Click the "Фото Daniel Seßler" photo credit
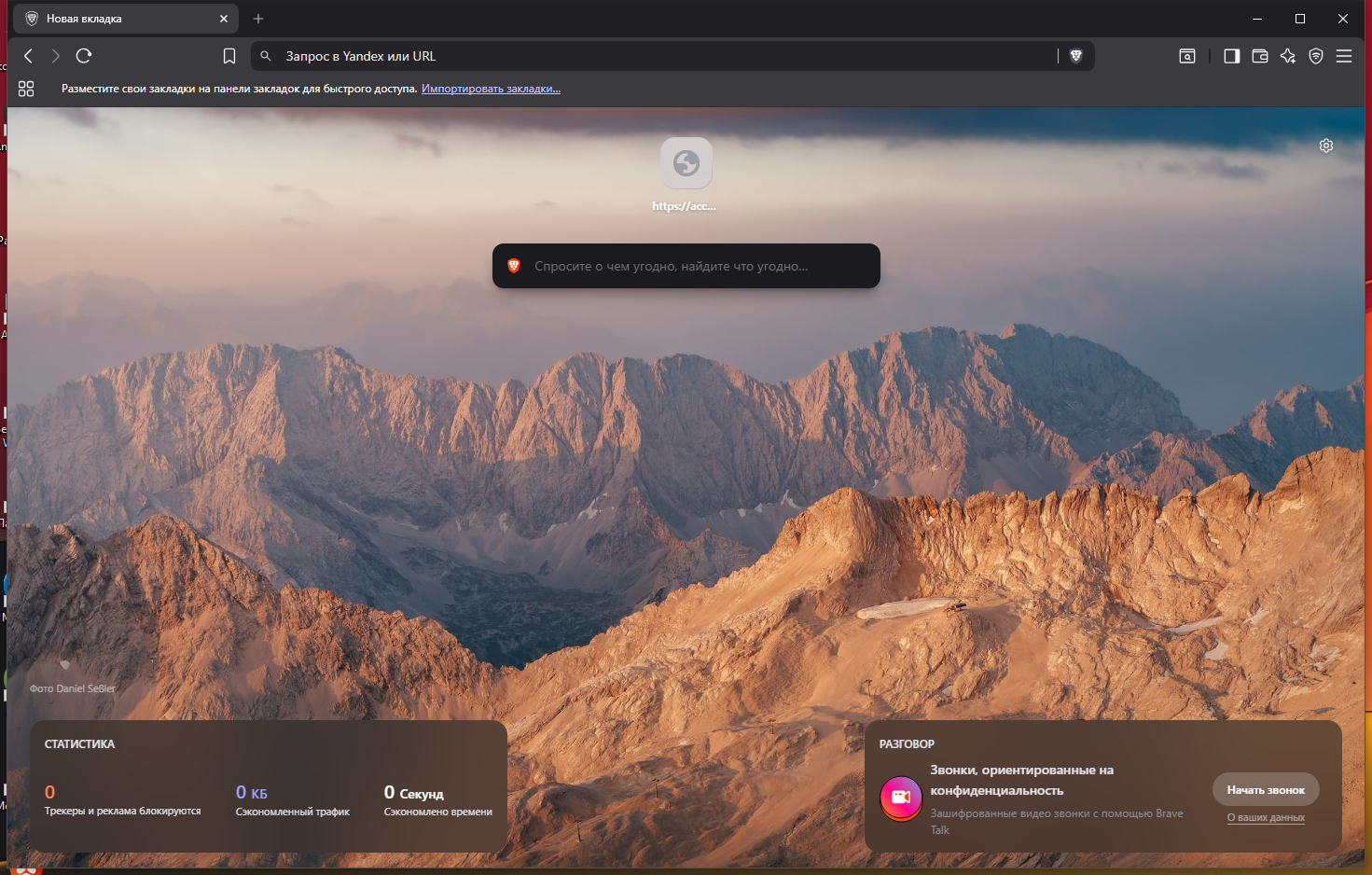This screenshot has width=1372, height=875. click(73, 688)
